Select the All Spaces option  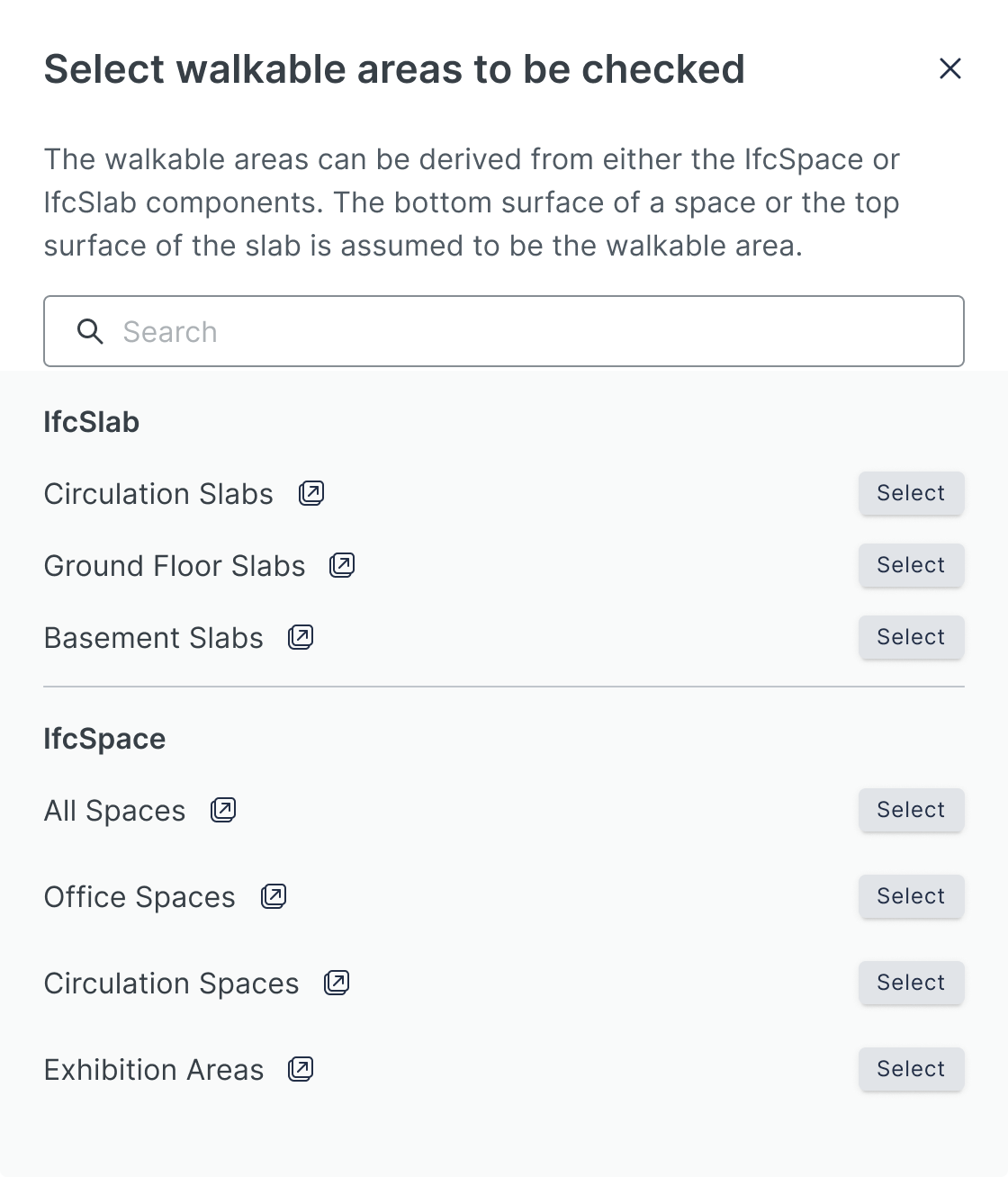(x=911, y=810)
